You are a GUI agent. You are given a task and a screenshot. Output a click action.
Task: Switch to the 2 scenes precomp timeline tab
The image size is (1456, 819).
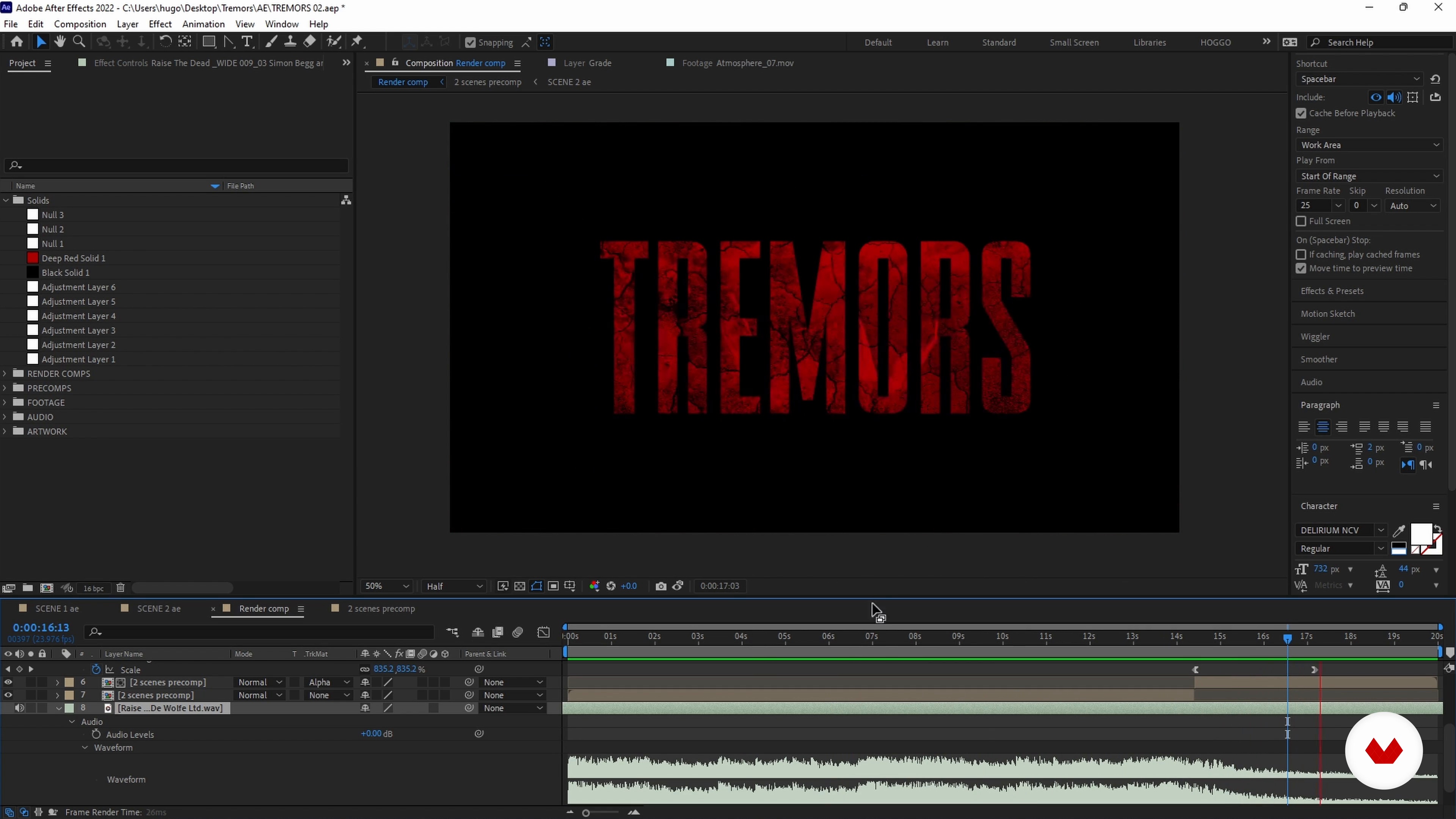tap(381, 609)
